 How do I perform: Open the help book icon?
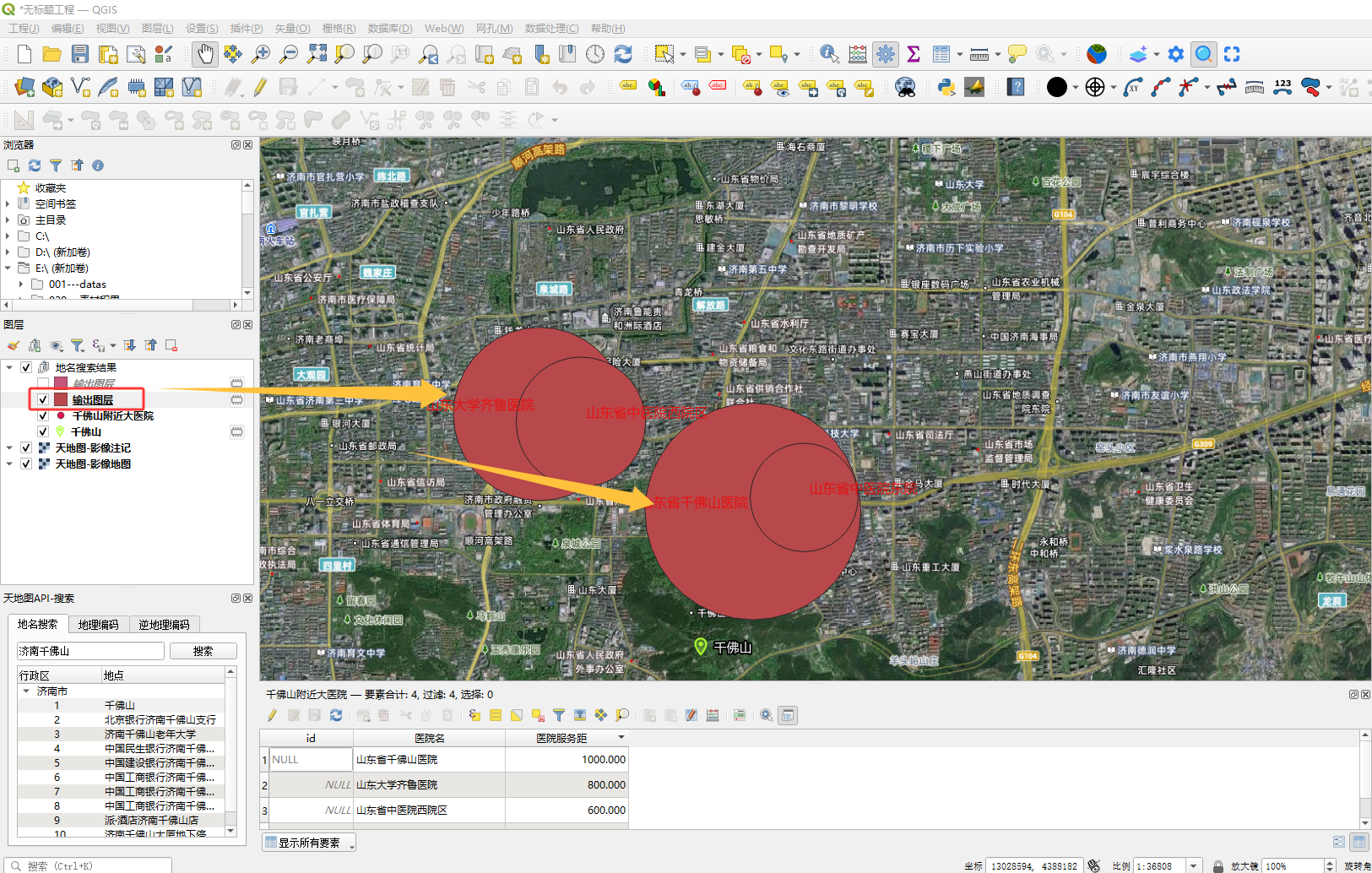coord(1016,87)
